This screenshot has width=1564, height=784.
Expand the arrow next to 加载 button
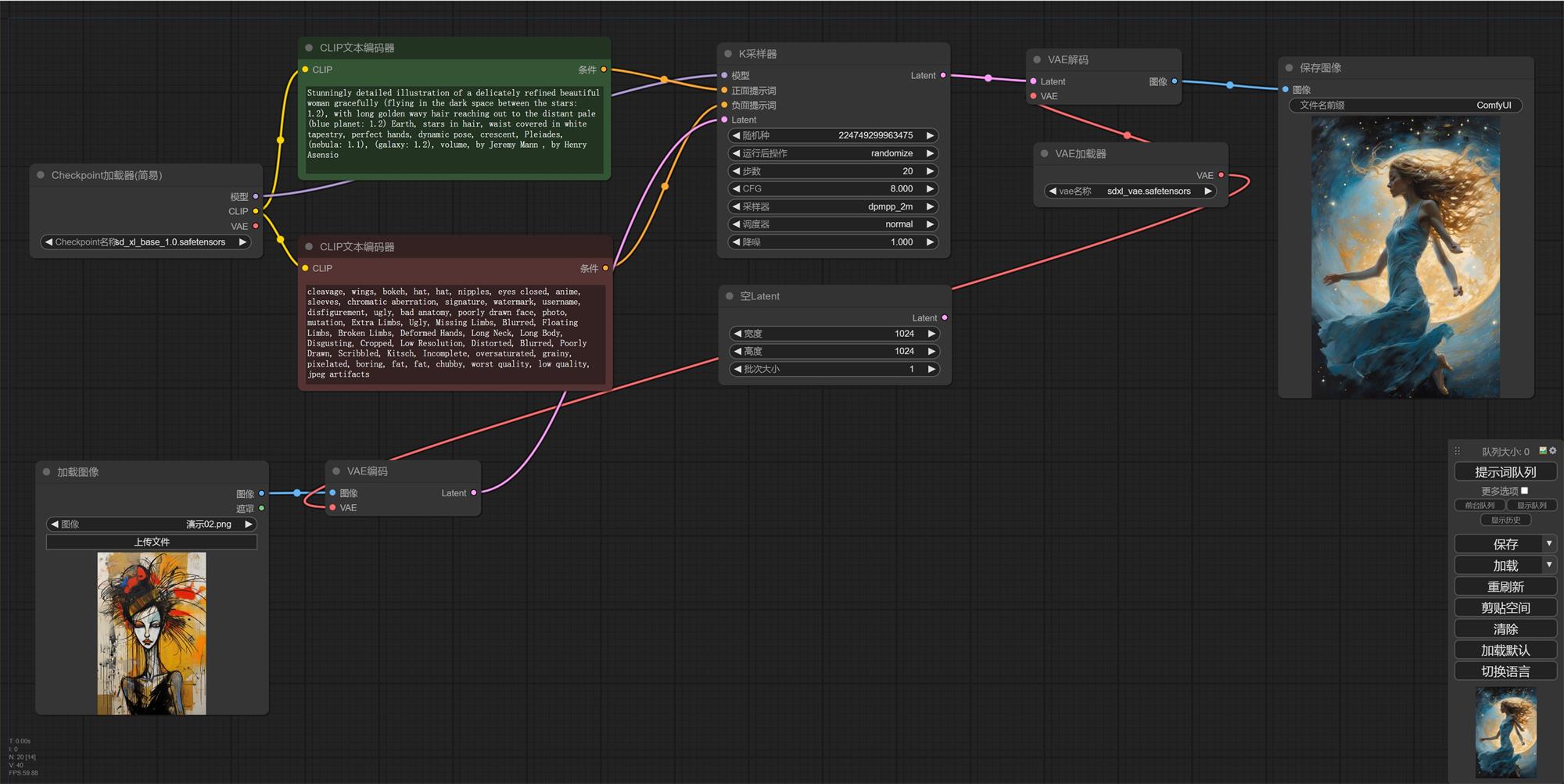coord(1549,564)
